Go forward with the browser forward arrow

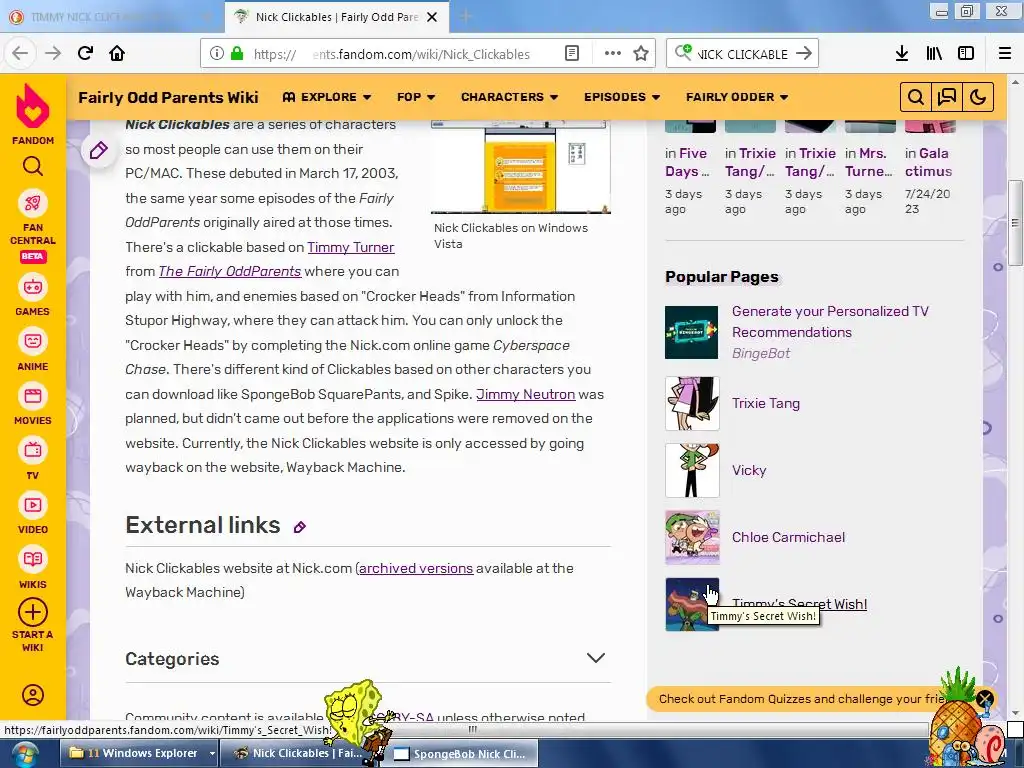coord(53,53)
